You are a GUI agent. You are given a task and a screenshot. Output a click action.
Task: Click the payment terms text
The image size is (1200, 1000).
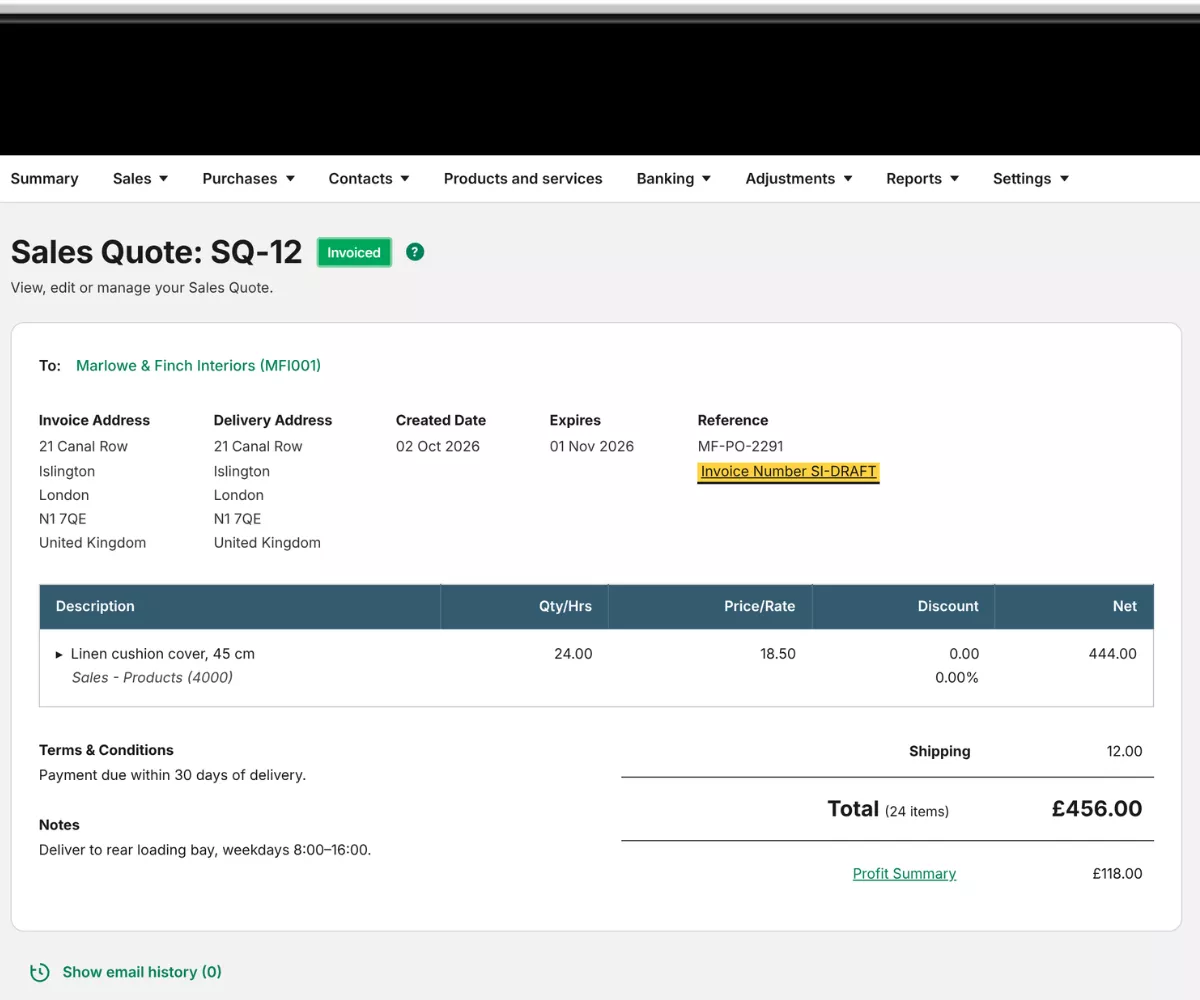(x=172, y=775)
